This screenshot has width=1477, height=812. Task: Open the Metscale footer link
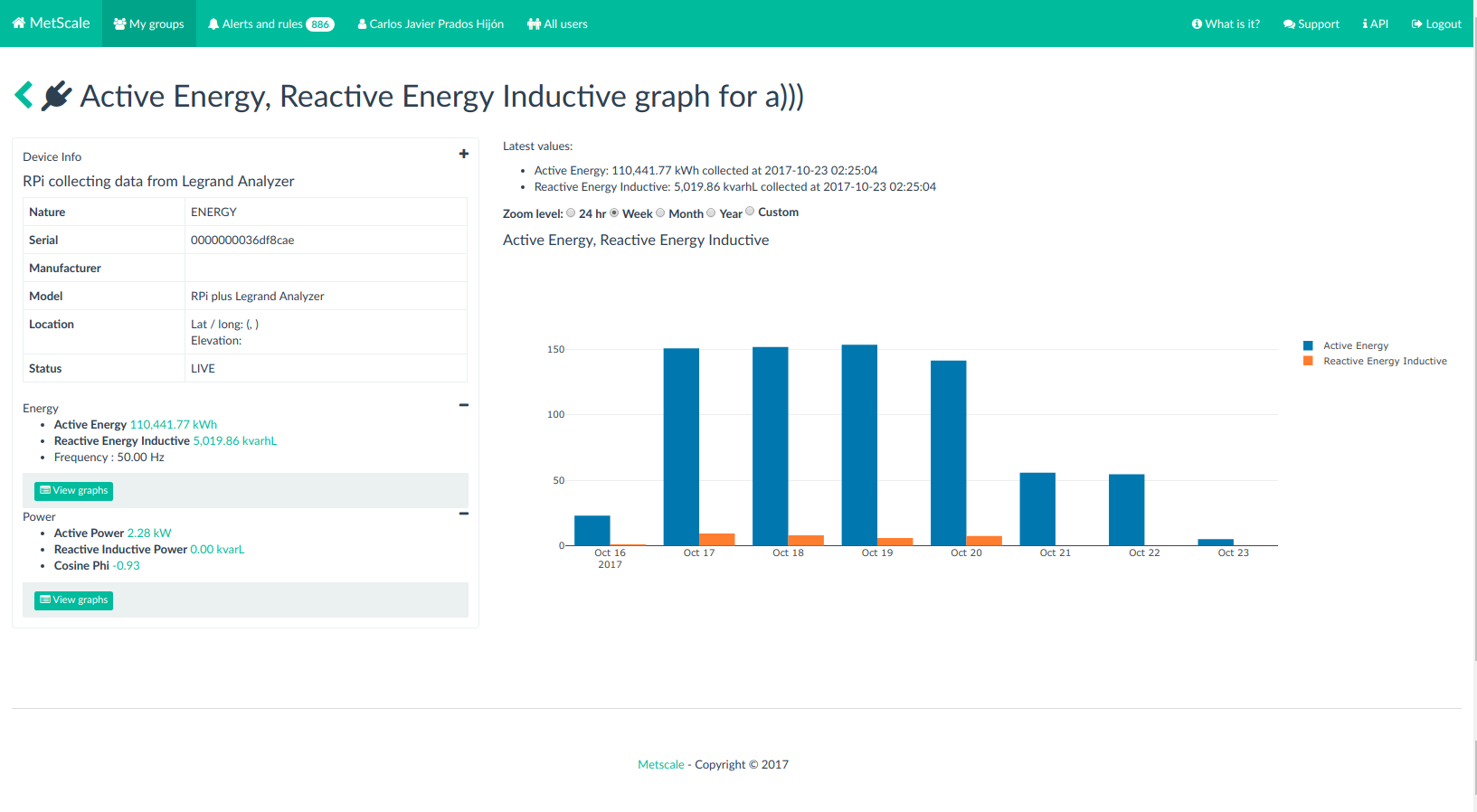pos(660,765)
